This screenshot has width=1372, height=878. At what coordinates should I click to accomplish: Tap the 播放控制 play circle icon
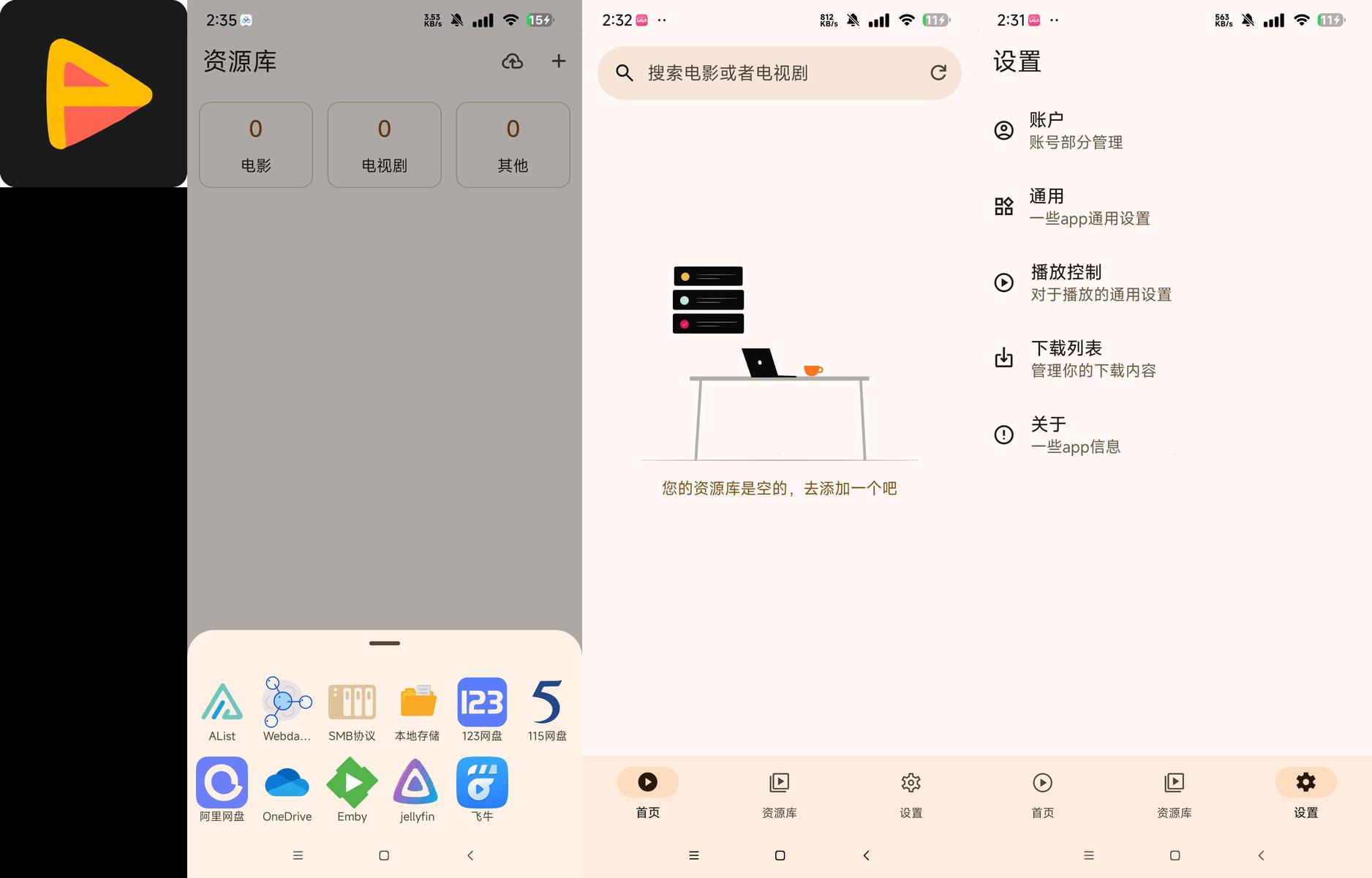[1004, 282]
